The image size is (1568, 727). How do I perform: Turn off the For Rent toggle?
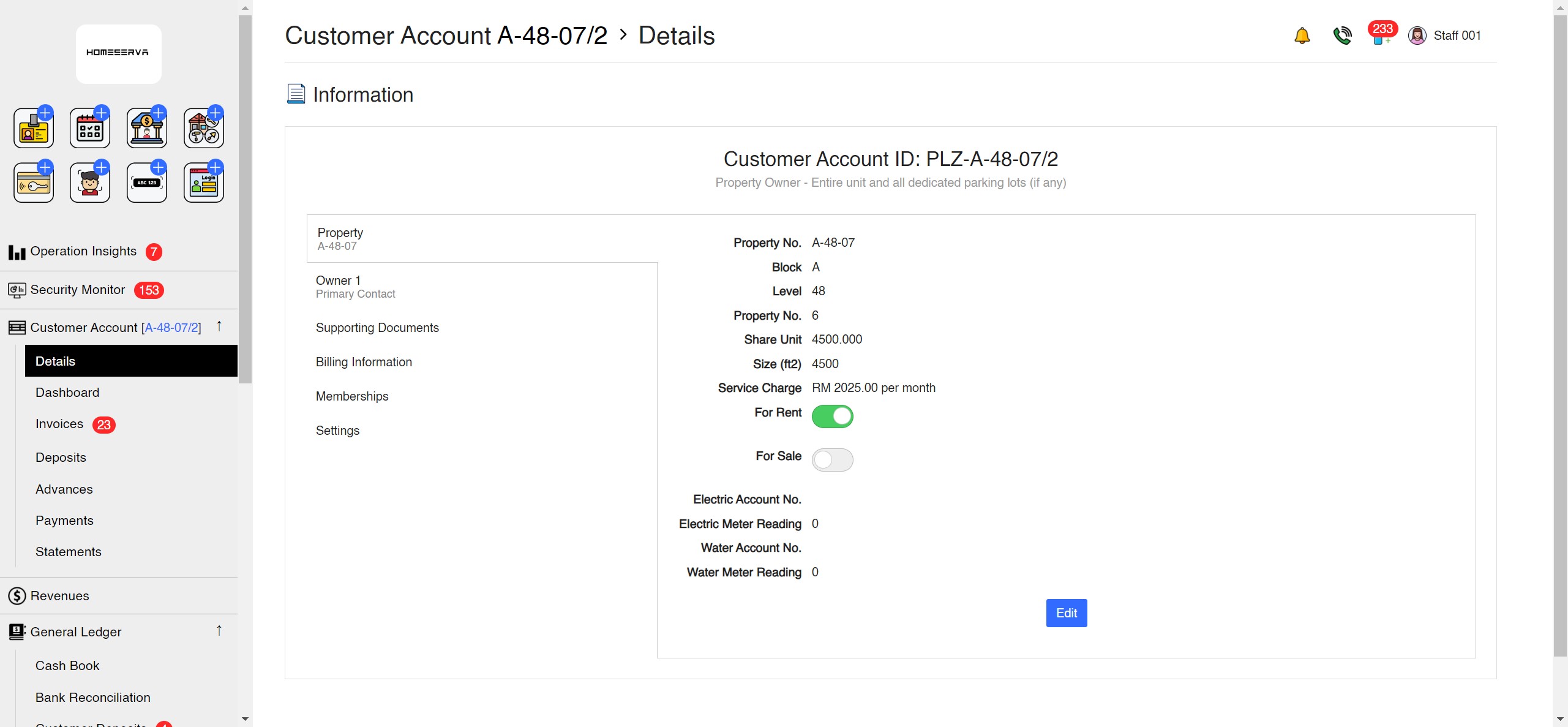point(832,416)
